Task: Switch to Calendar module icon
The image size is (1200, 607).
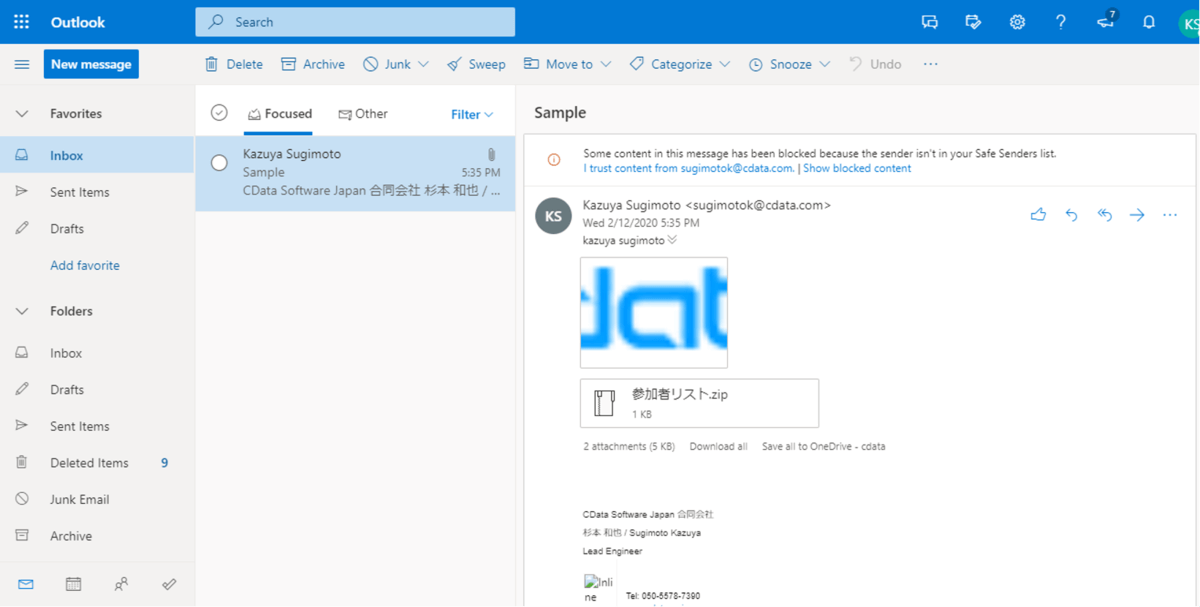Action: 73,584
